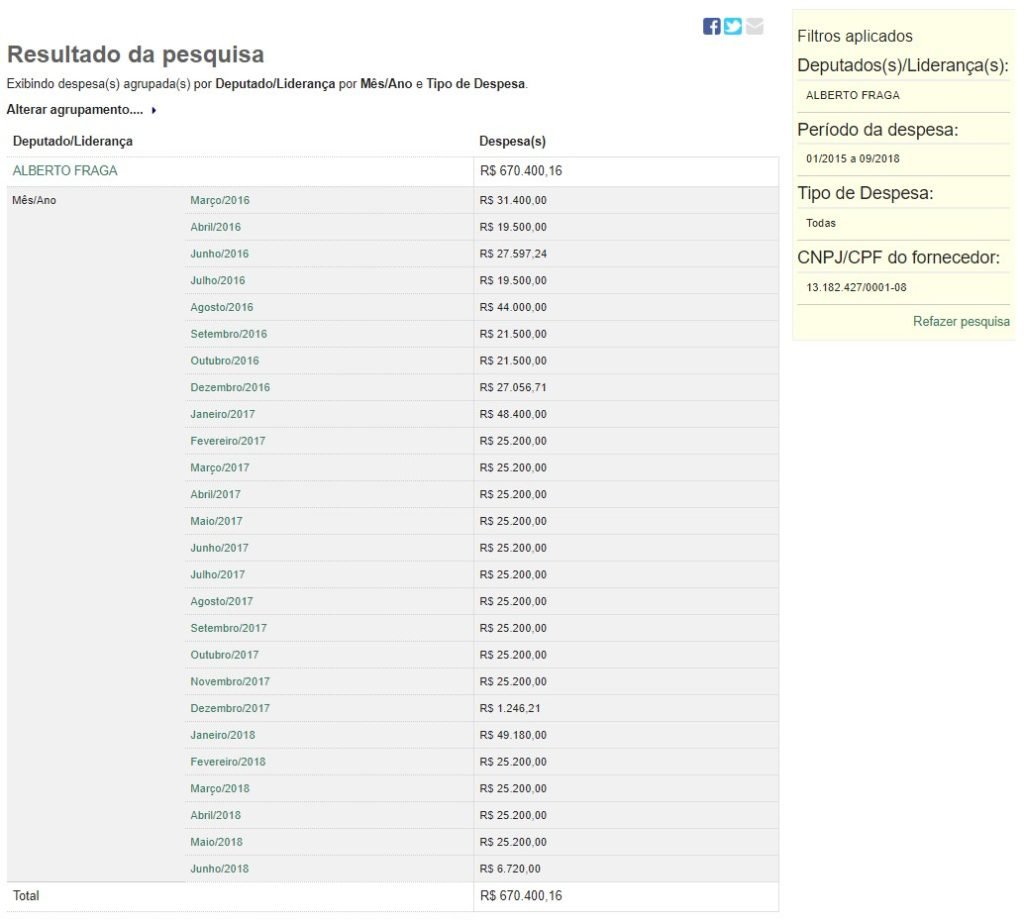The image size is (1024, 924).
Task: Open Setembro/2016 expenses
Action: [x=229, y=334]
